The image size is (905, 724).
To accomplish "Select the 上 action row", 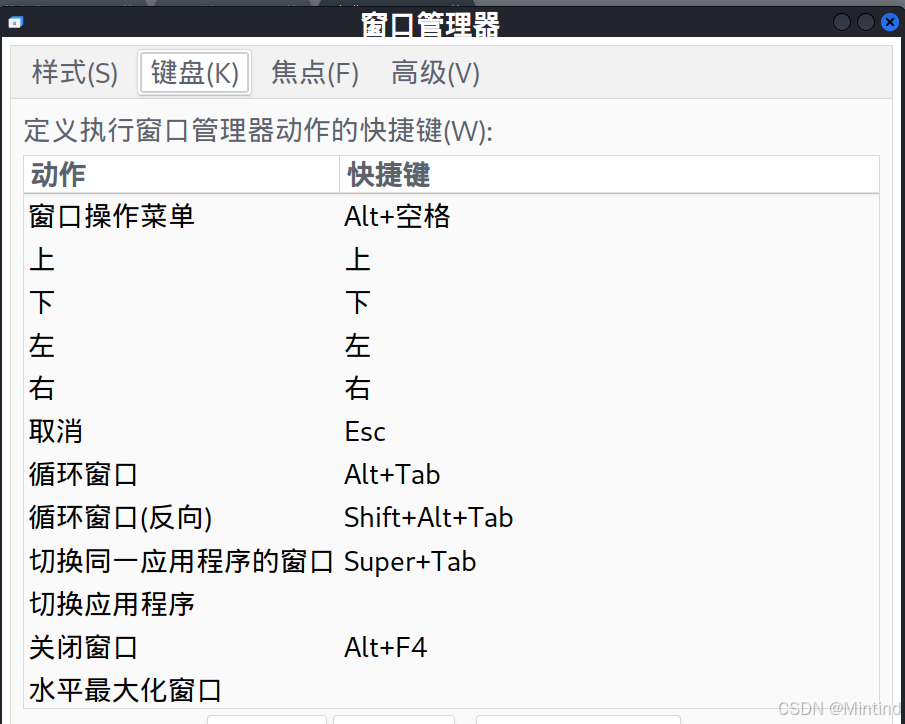I will (451, 259).
